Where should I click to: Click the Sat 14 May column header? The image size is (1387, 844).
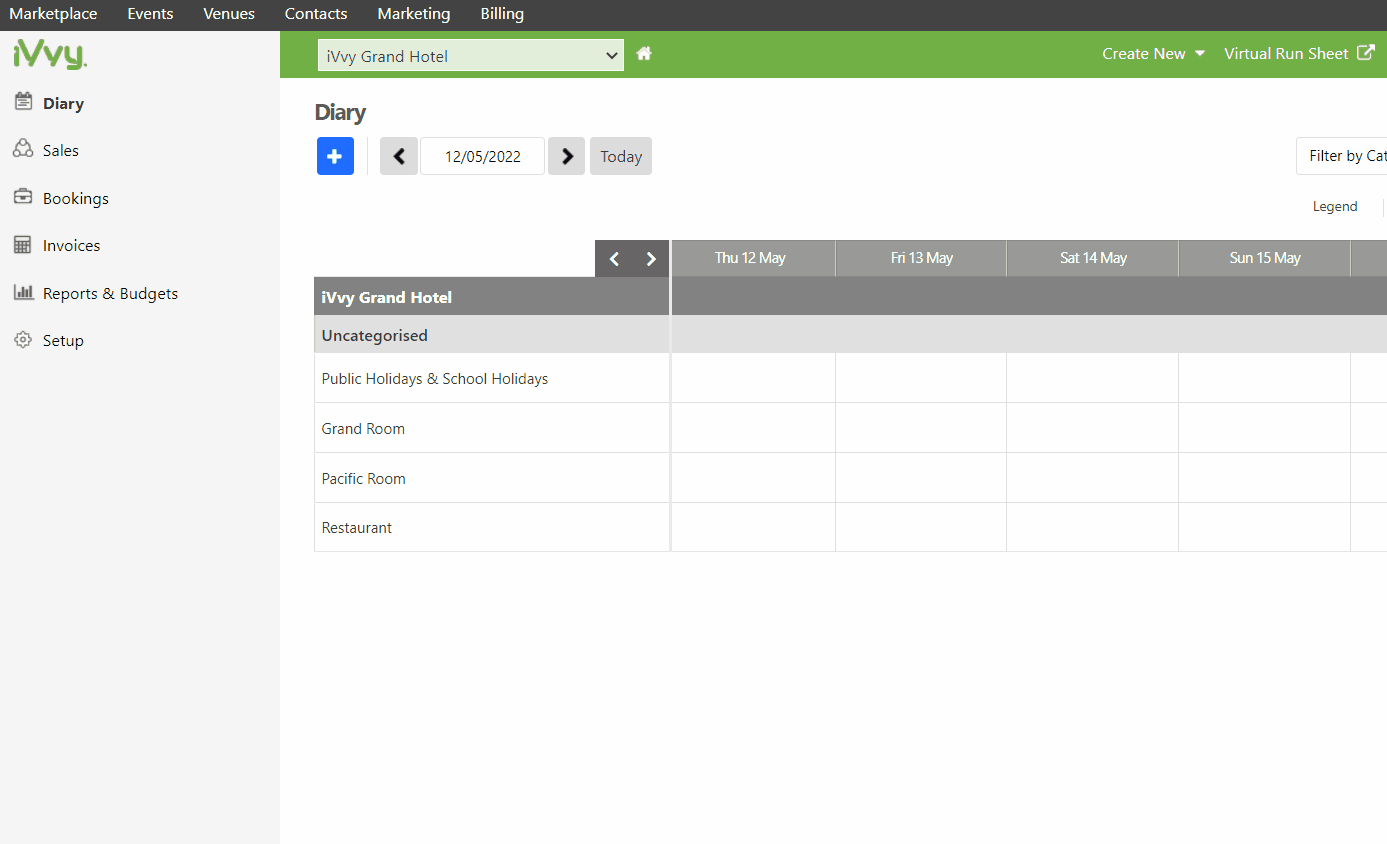coord(1093,258)
